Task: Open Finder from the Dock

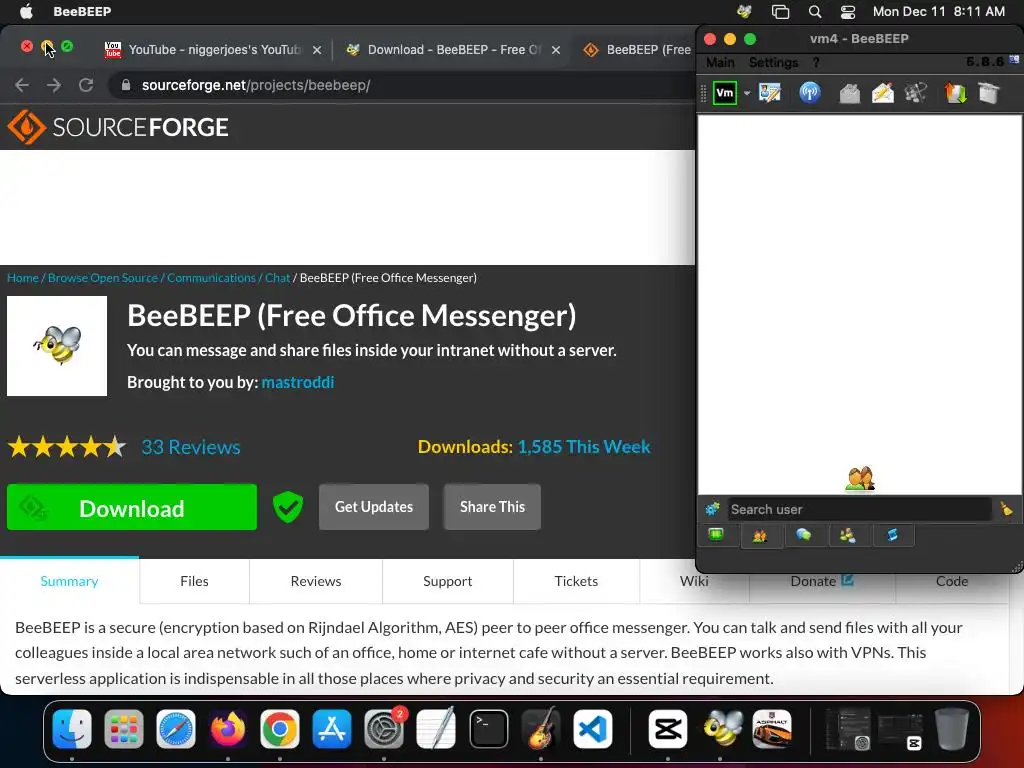Action: coord(72,729)
